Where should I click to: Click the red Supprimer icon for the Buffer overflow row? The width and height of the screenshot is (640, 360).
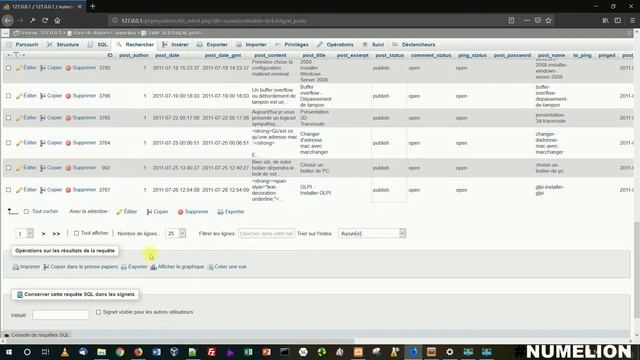[x=69, y=96]
